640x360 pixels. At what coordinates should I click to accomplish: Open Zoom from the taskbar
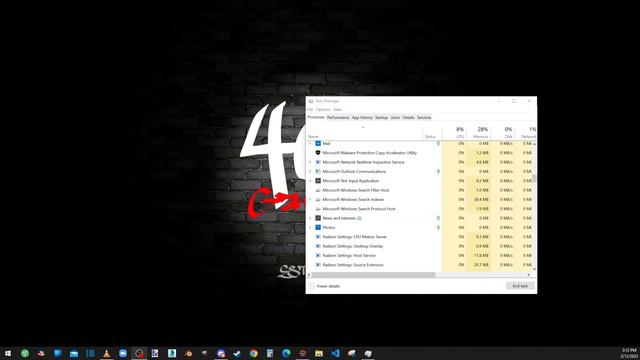click(123, 353)
